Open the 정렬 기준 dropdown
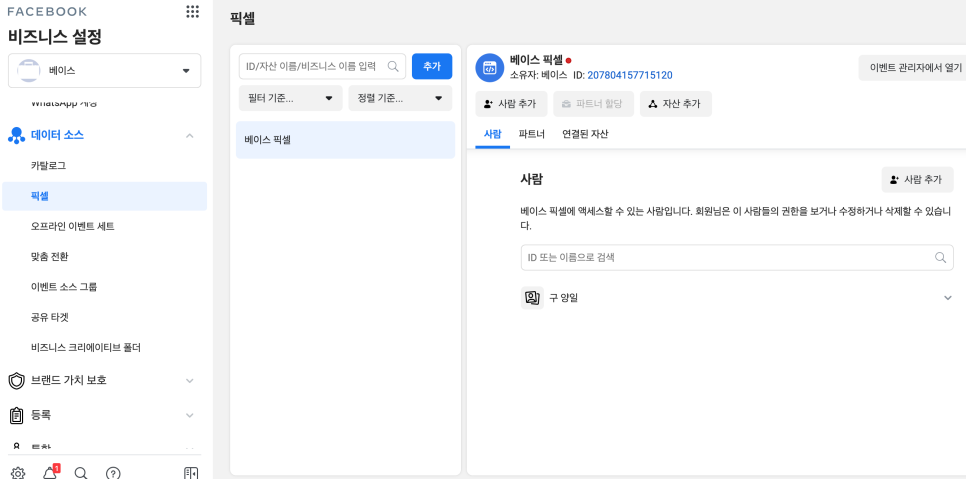This screenshot has width=966, height=479. (x=400, y=98)
